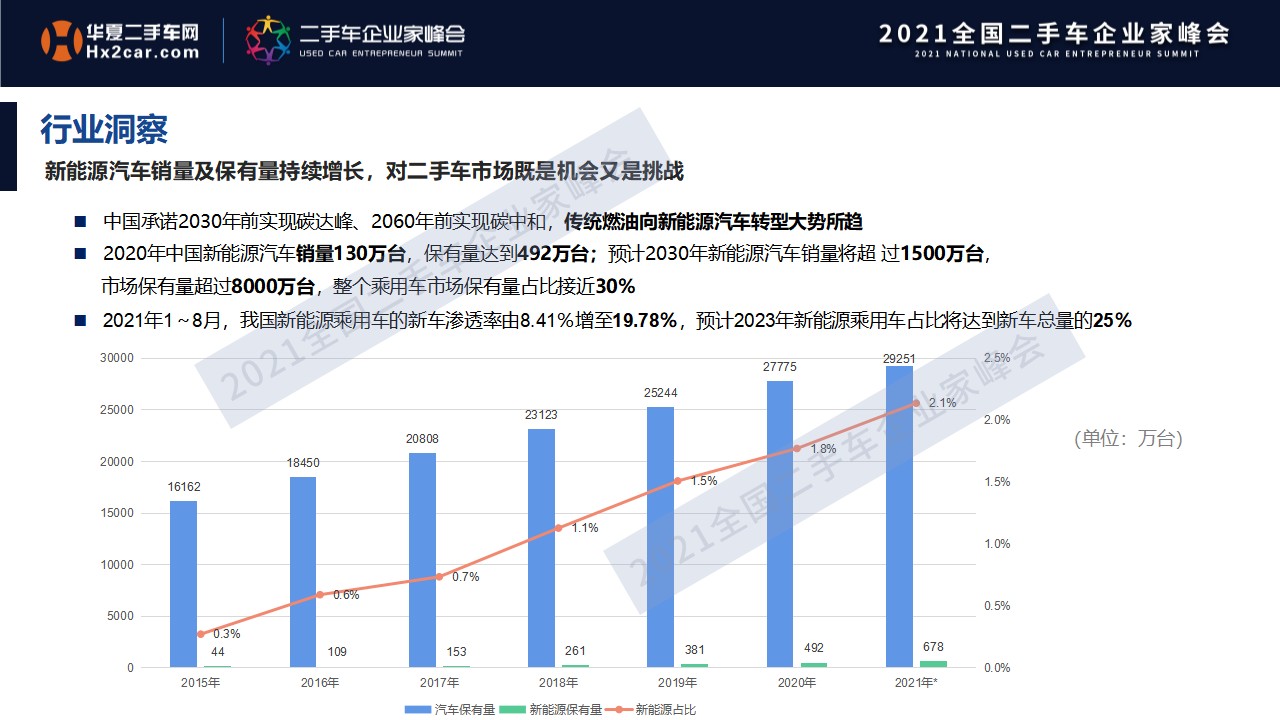Screen dimensions: 1280x720
Task: Click the line data point labeled 0.3%
Action: point(200,634)
